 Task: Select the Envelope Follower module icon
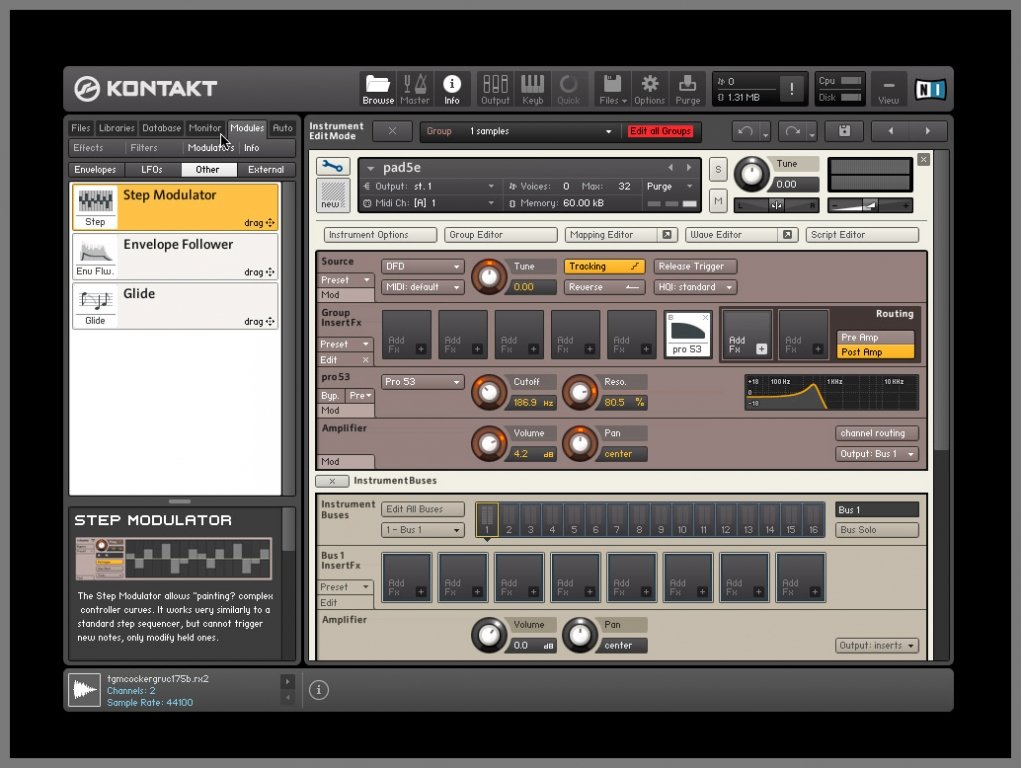pyautogui.click(x=95, y=256)
